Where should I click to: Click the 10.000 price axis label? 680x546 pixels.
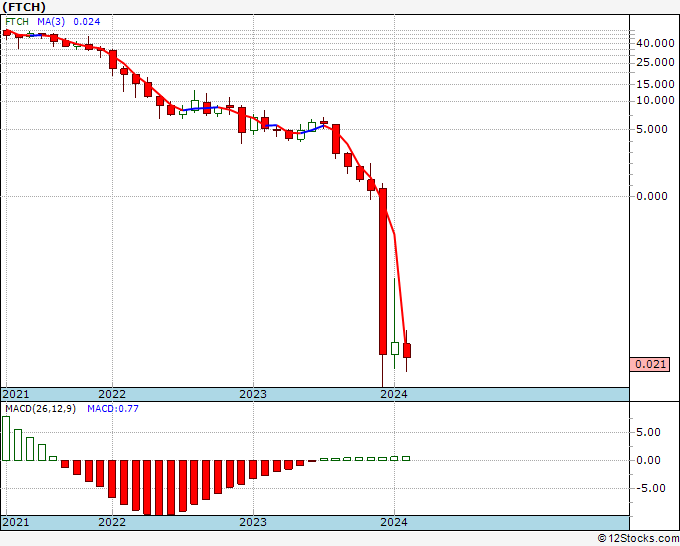[x=655, y=101]
